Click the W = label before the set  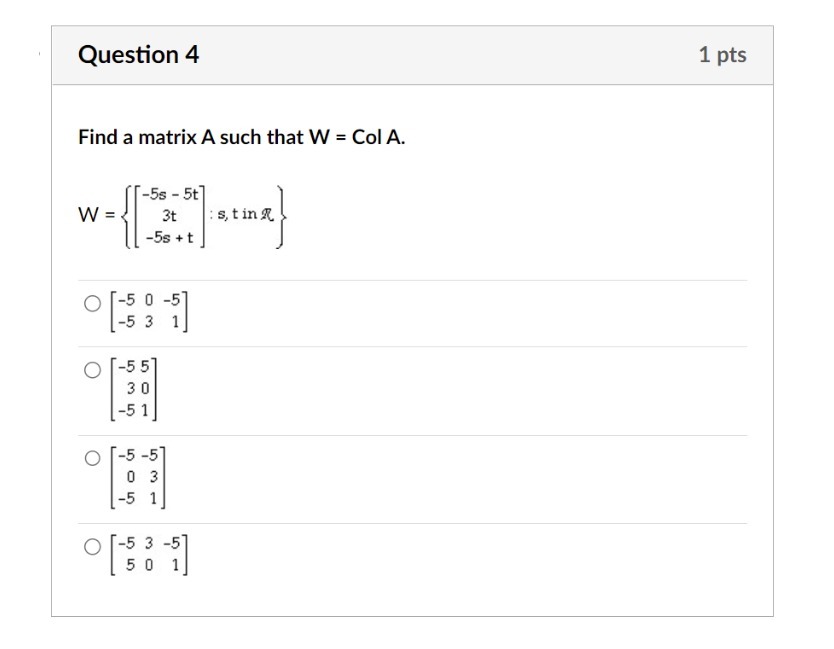pyautogui.click(x=96, y=215)
